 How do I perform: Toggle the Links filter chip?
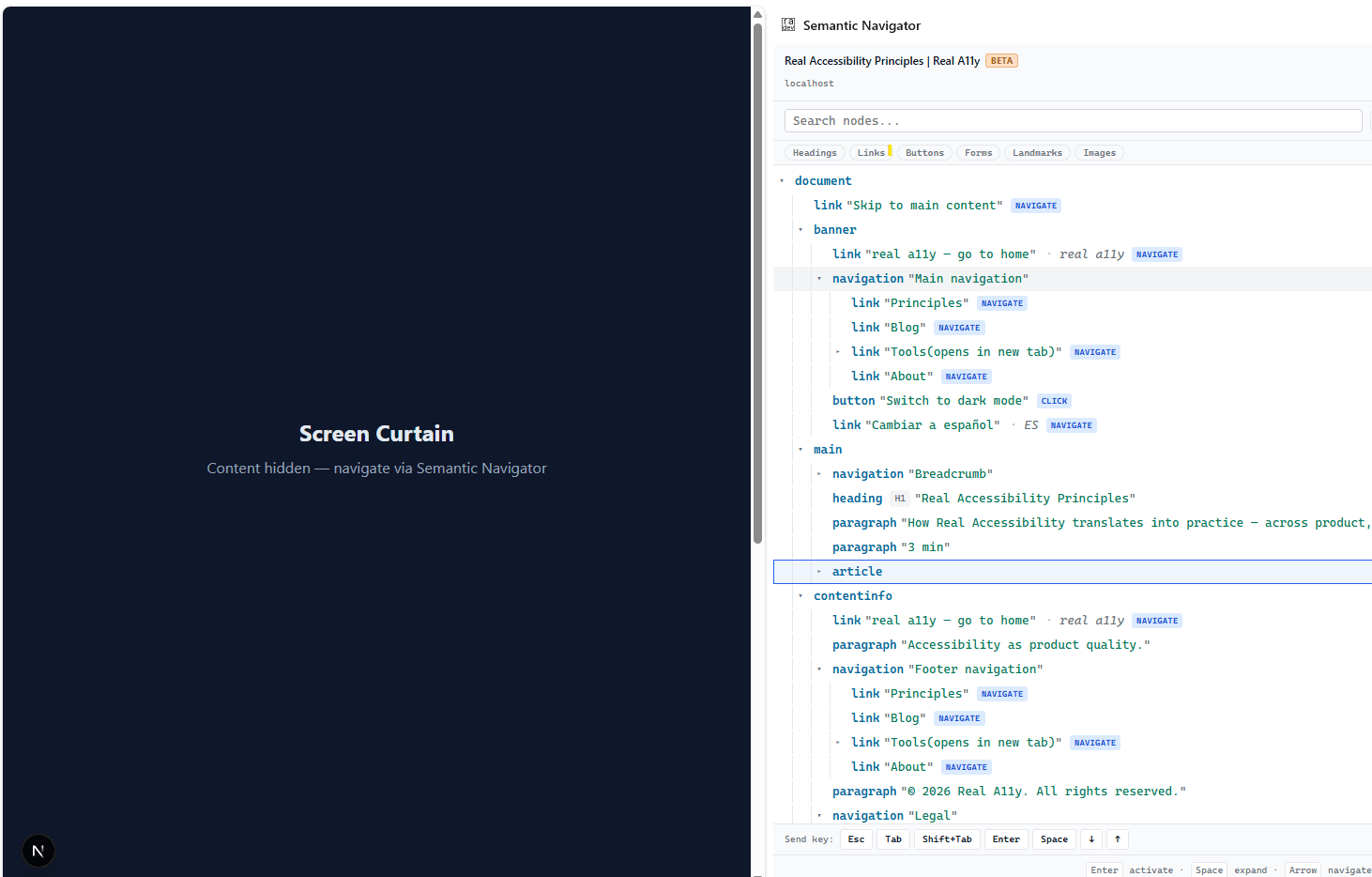pos(871,153)
